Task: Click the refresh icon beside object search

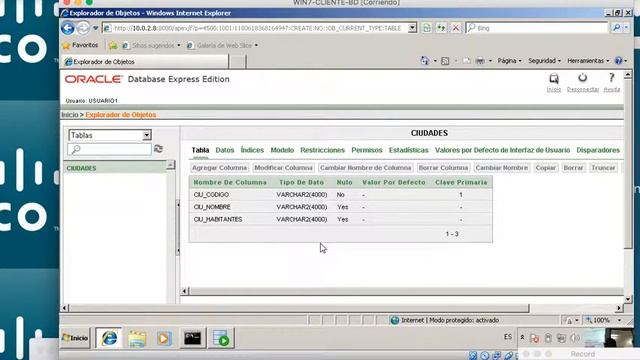Action: click(x=158, y=149)
